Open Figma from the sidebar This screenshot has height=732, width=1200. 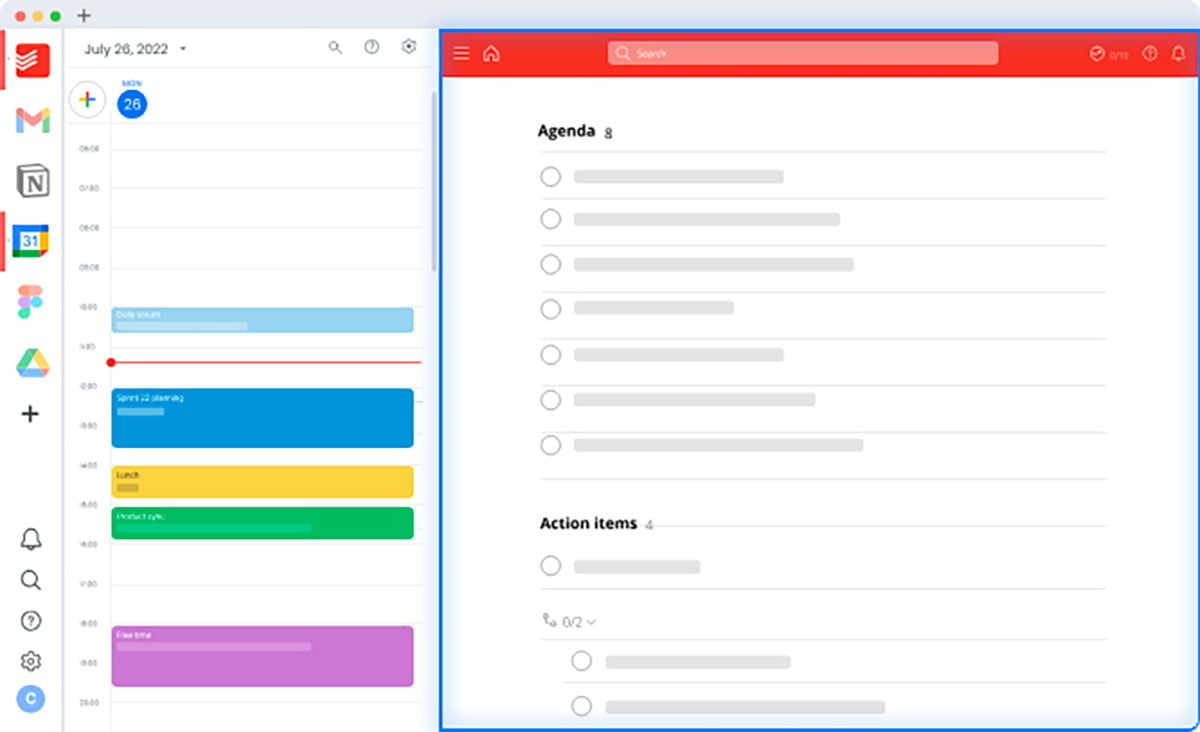(x=31, y=301)
